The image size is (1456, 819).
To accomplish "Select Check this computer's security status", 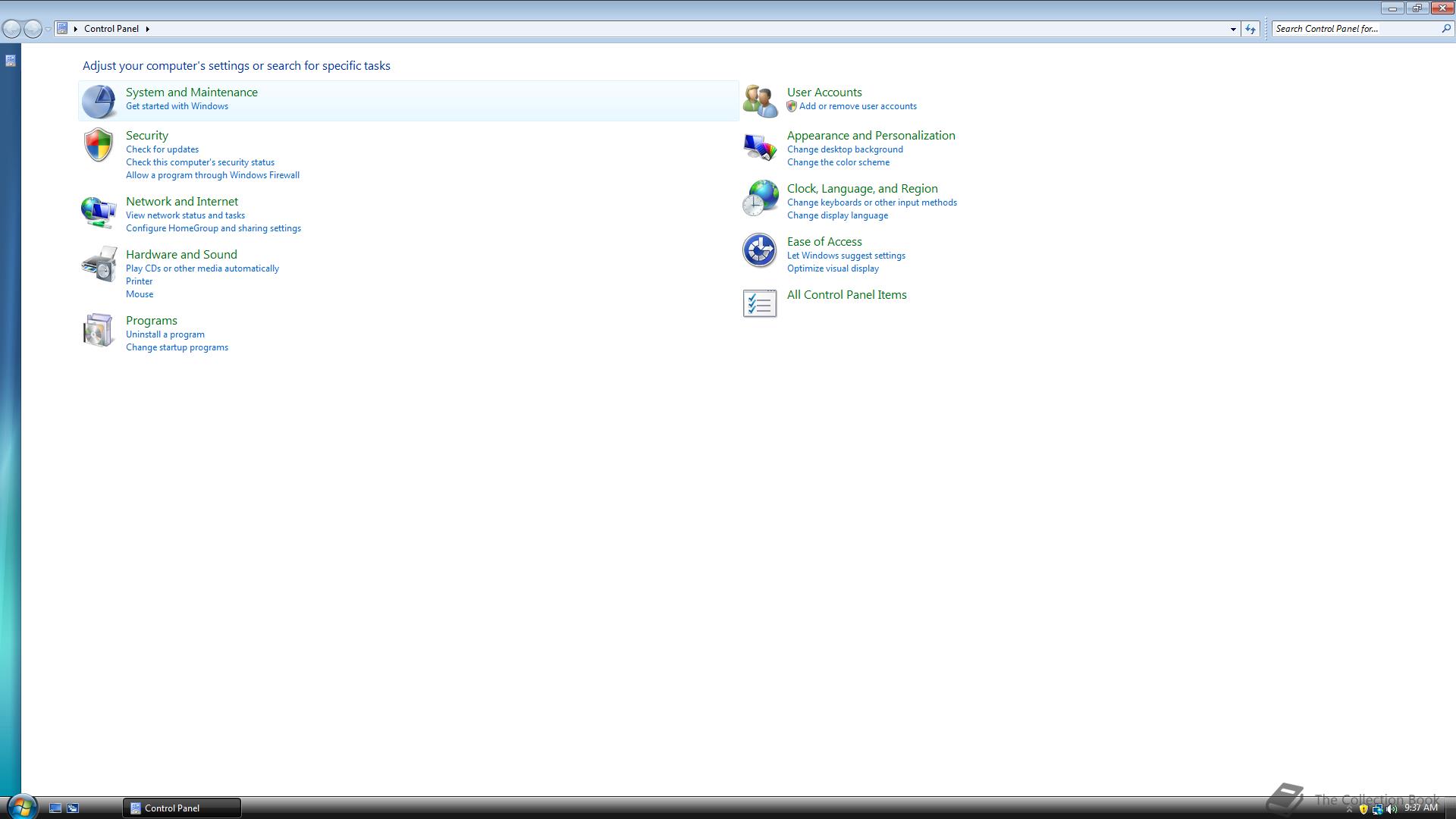I will pos(200,162).
